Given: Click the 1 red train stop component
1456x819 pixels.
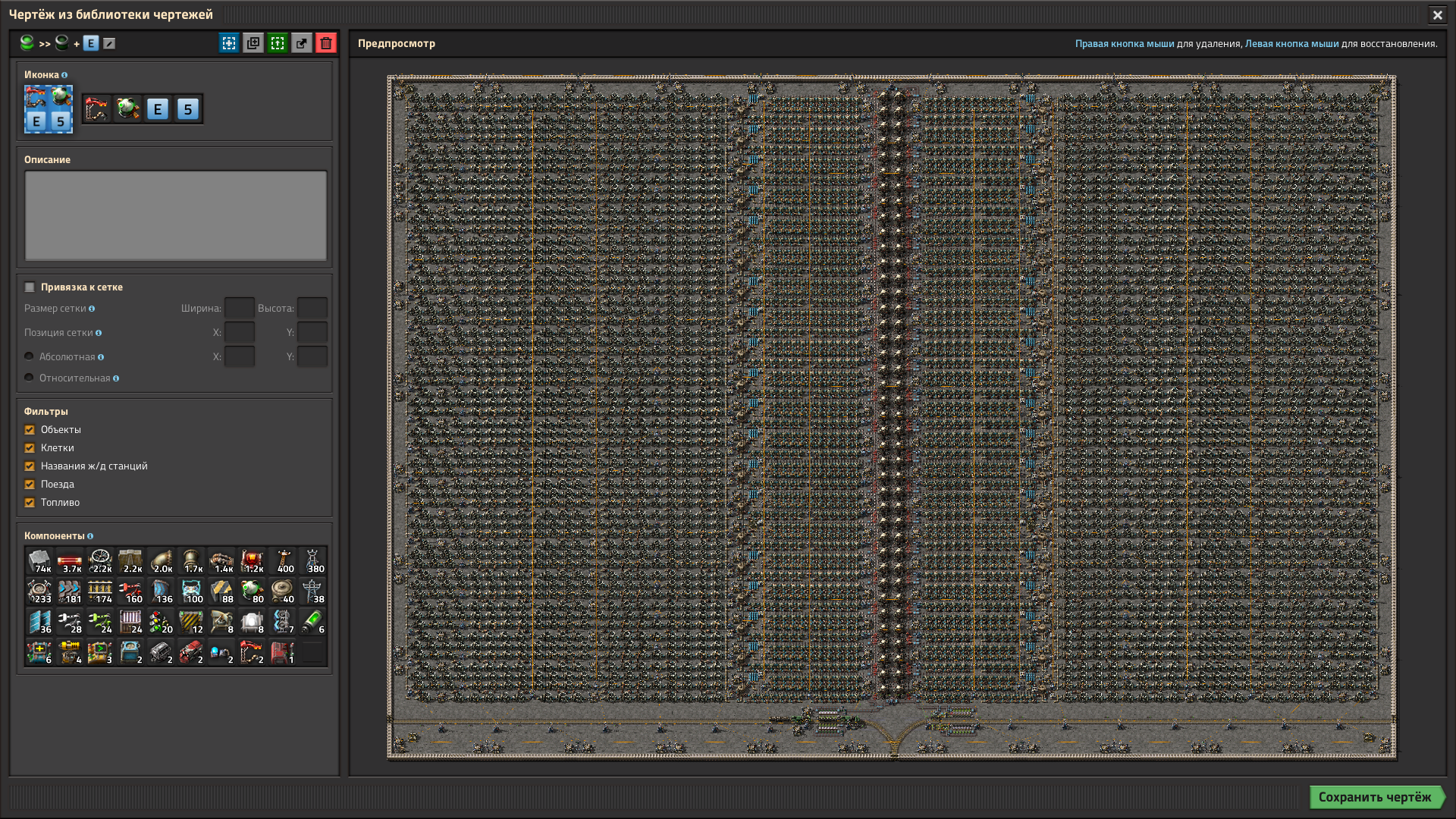Looking at the screenshot, I should pos(282,652).
